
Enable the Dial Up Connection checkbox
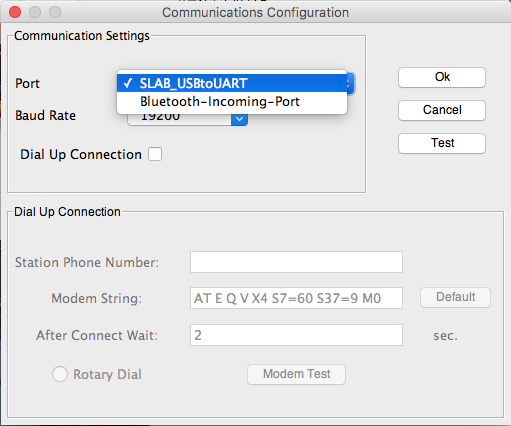click(x=155, y=154)
